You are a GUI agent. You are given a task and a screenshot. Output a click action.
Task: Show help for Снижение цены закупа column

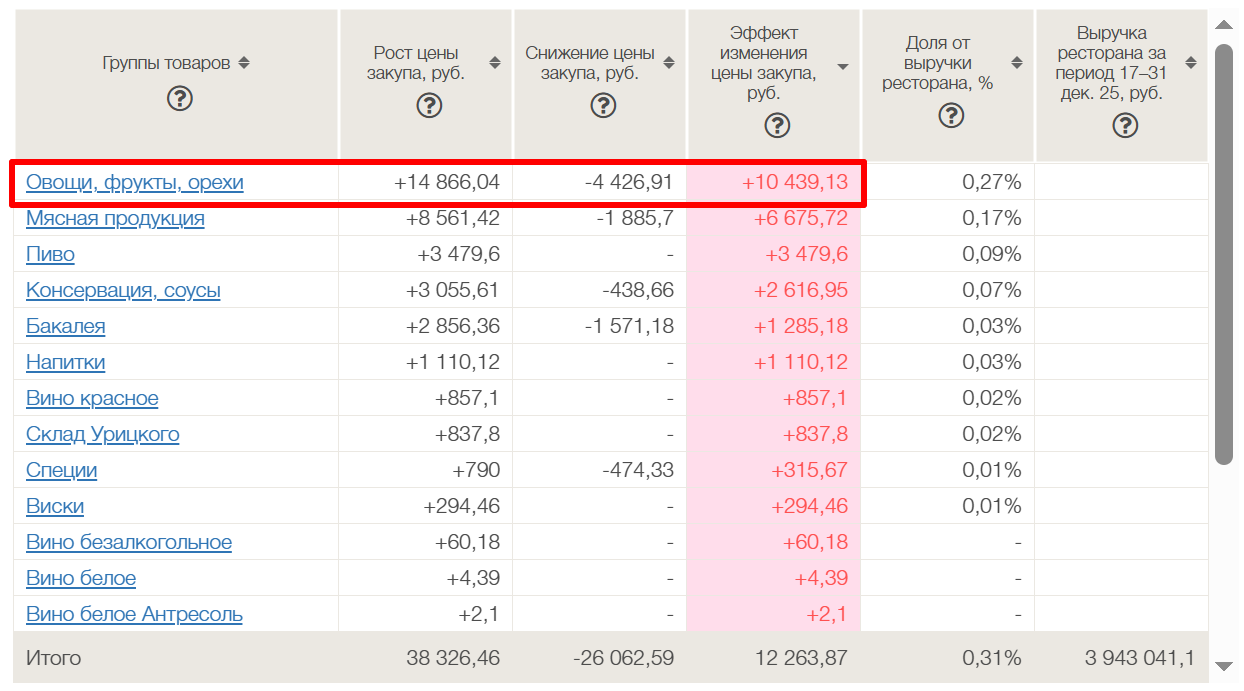point(603,105)
